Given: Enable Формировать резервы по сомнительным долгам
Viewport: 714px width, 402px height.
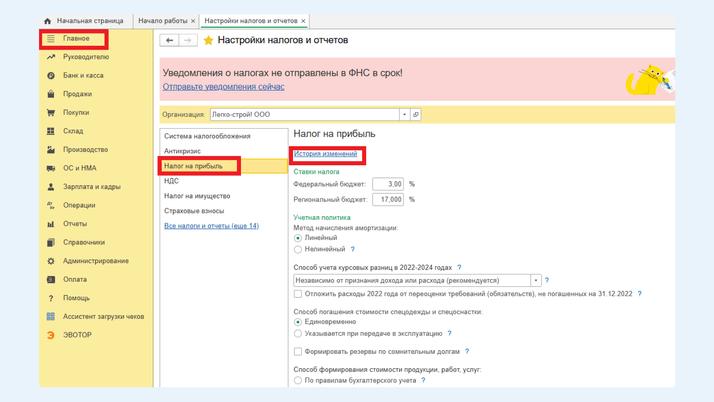Looking at the screenshot, I should [298, 351].
